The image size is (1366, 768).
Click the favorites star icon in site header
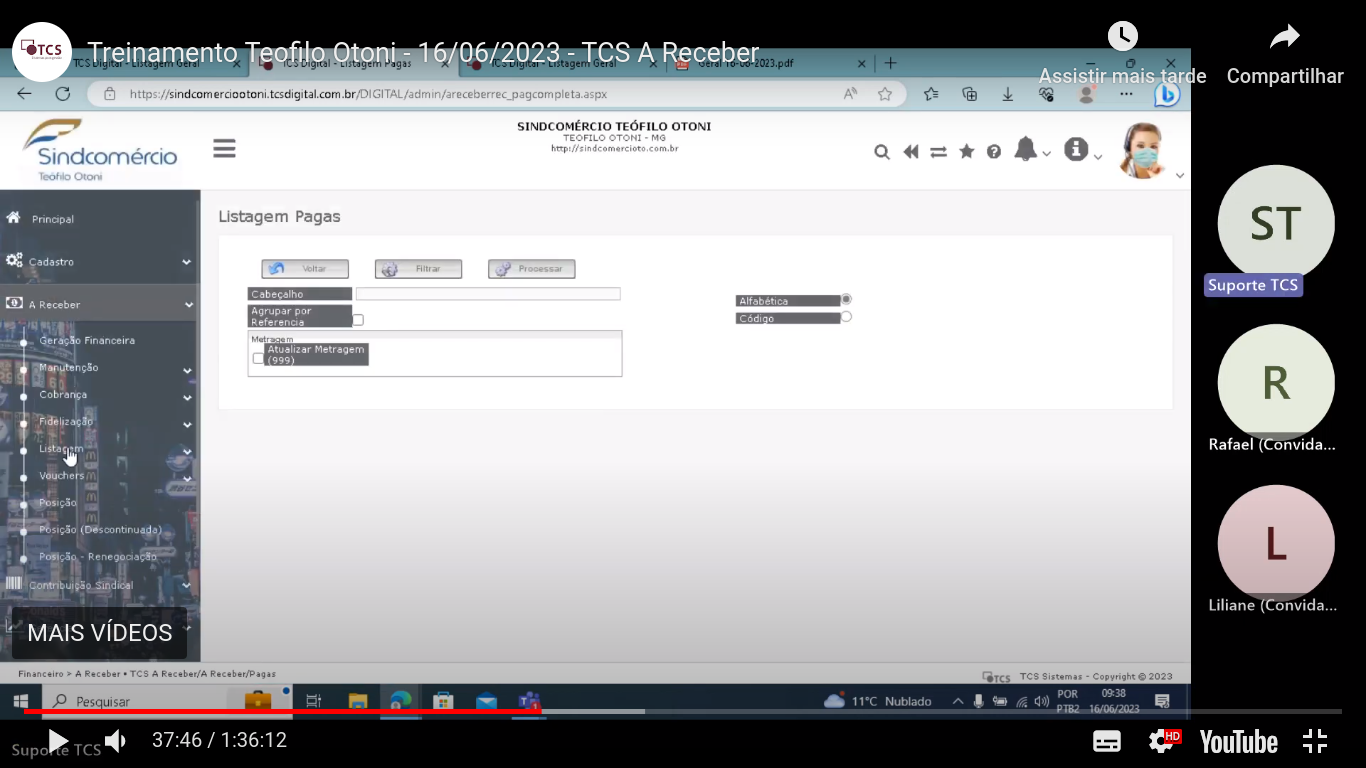click(966, 151)
